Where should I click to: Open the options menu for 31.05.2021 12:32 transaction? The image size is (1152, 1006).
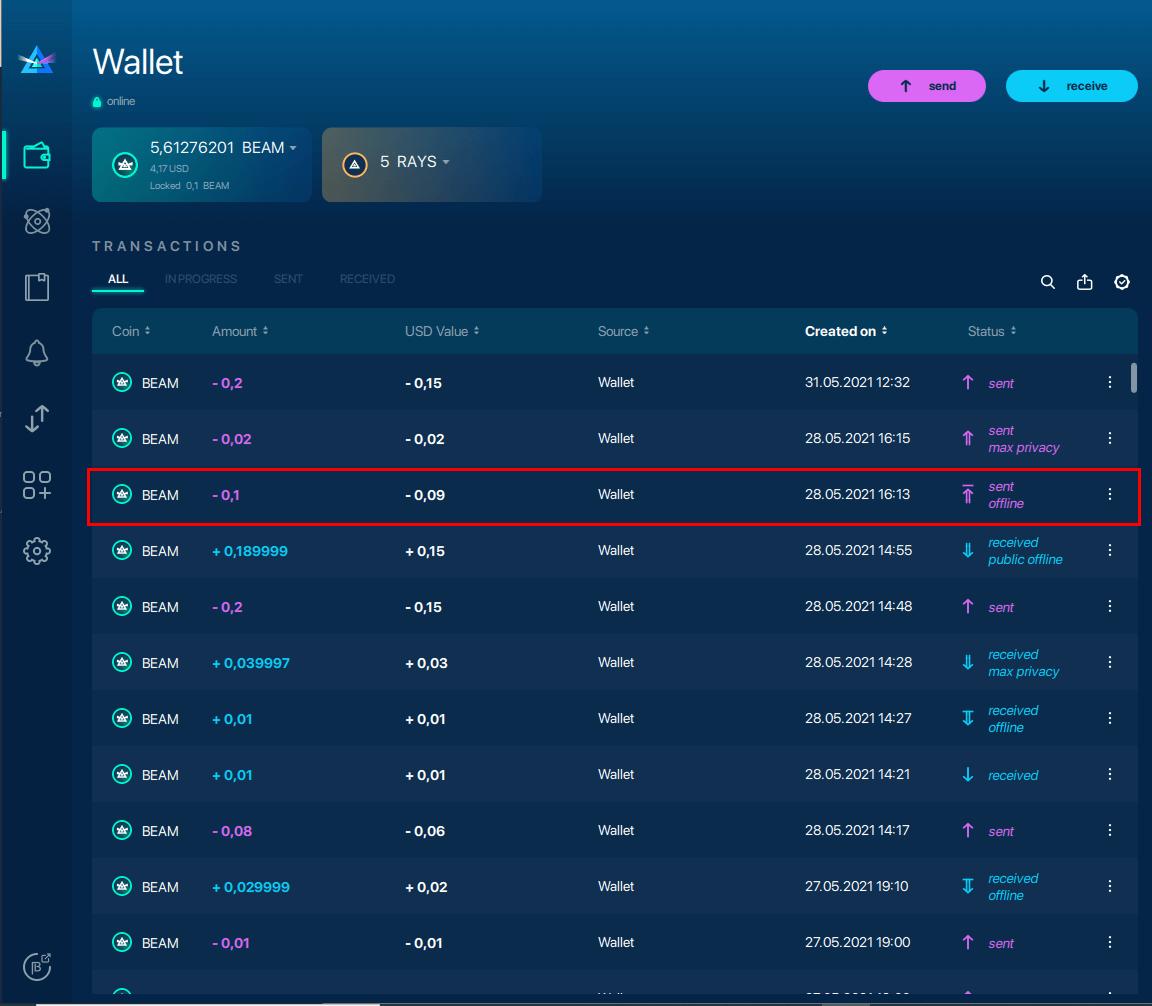1110,382
